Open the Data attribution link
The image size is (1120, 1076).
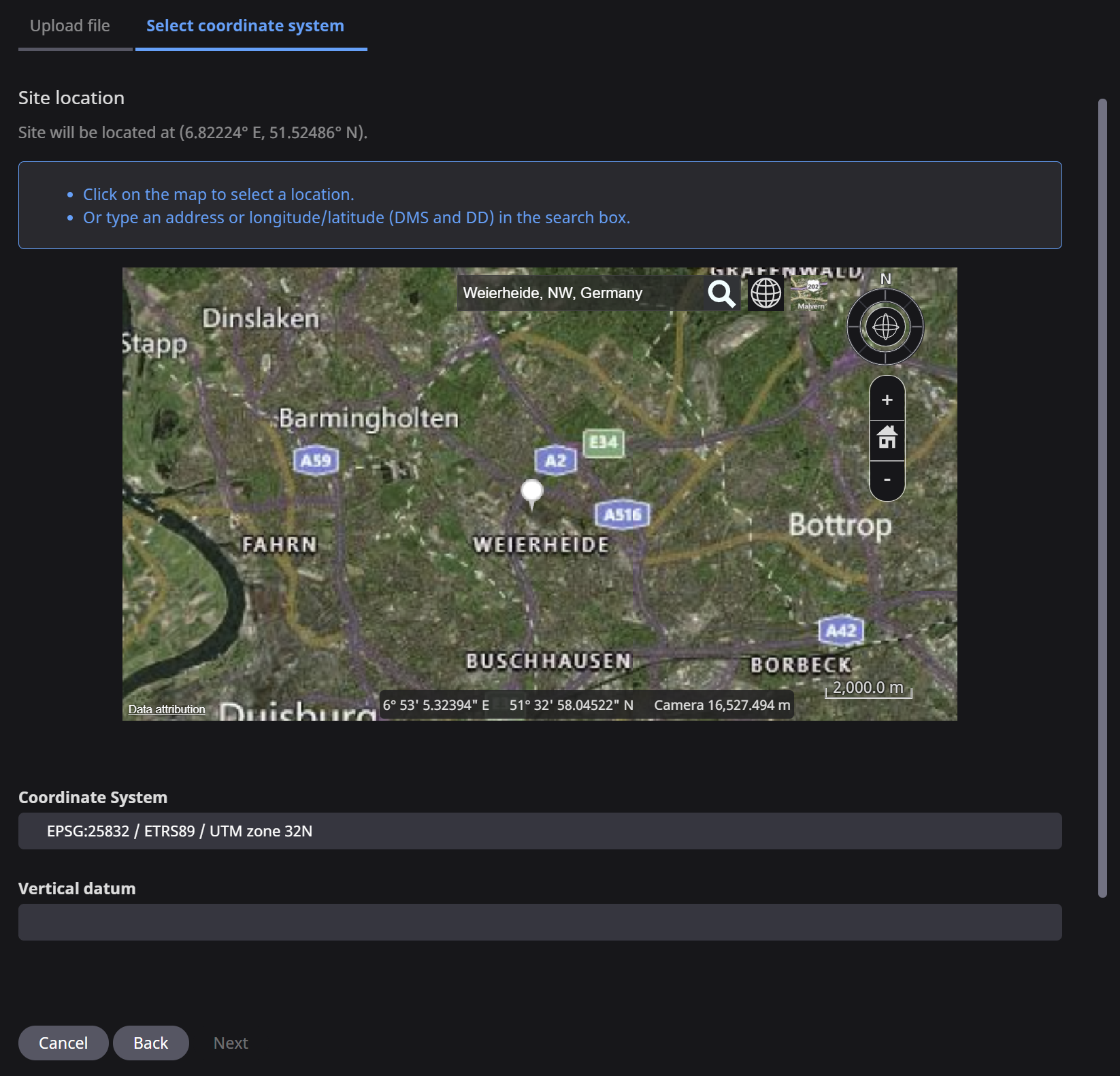(x=166, y=709)
